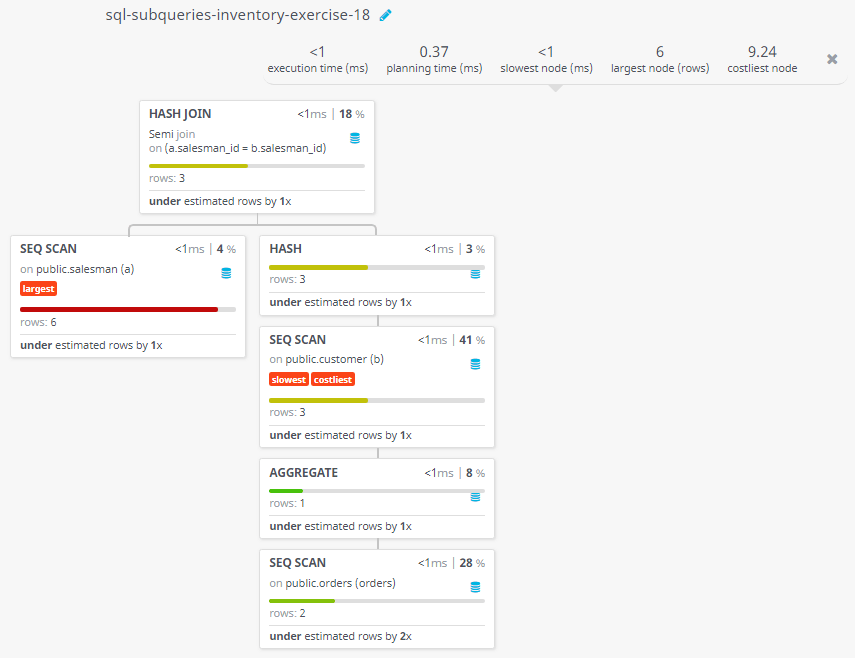This screenshot has height=658, width=855.
Task: Open the plan title sql-subqueries-inventory-exercise-18
Action: pos(237,15)
